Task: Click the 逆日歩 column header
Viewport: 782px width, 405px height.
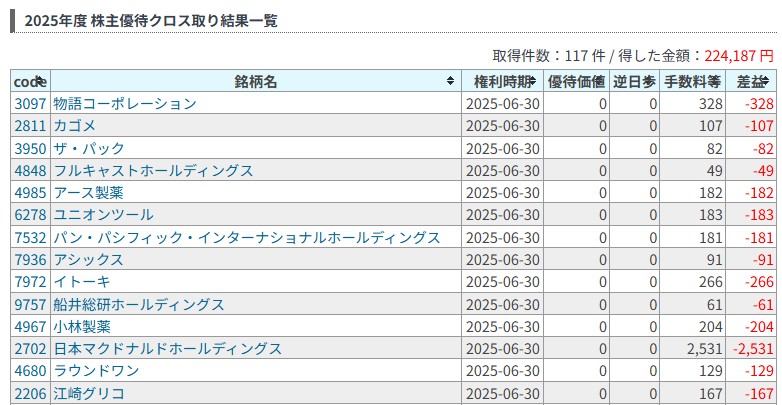Action: click(x=634, y=81)
